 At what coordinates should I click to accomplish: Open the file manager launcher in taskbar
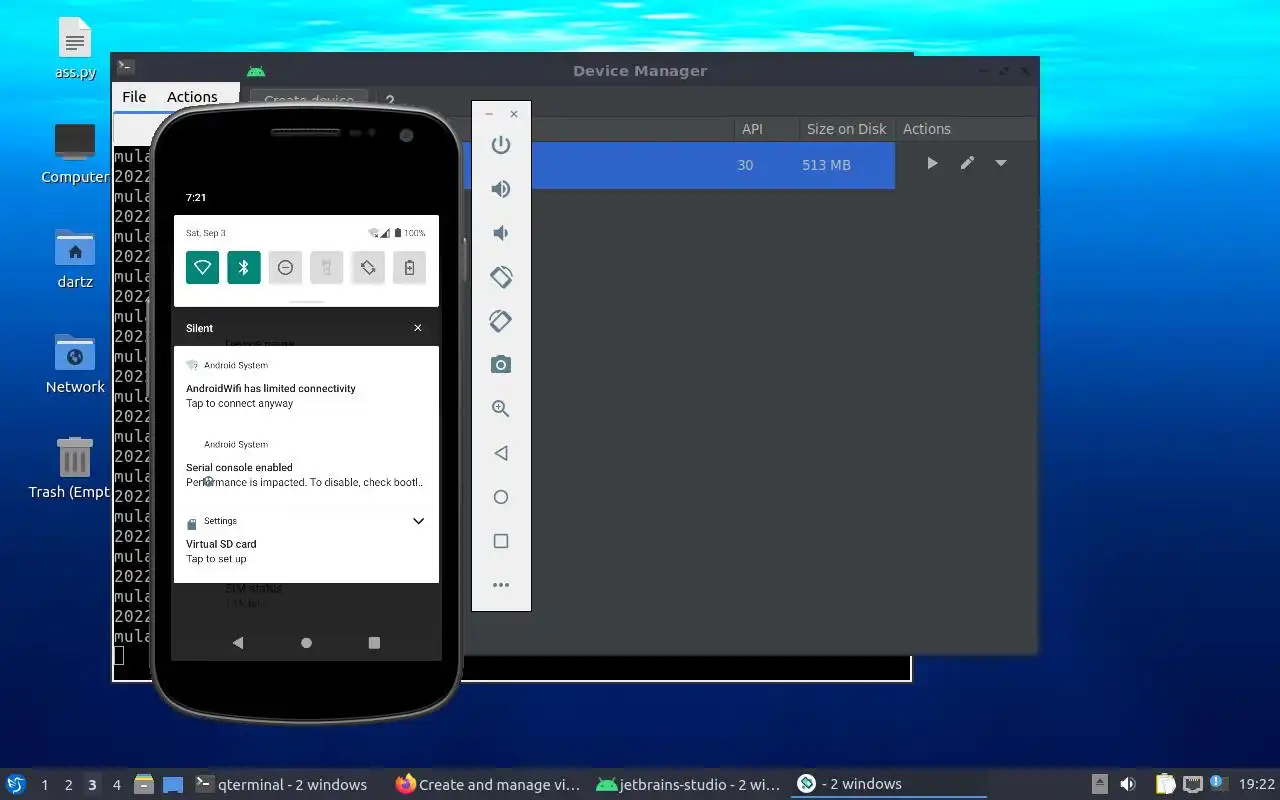[x=144, y=784]
